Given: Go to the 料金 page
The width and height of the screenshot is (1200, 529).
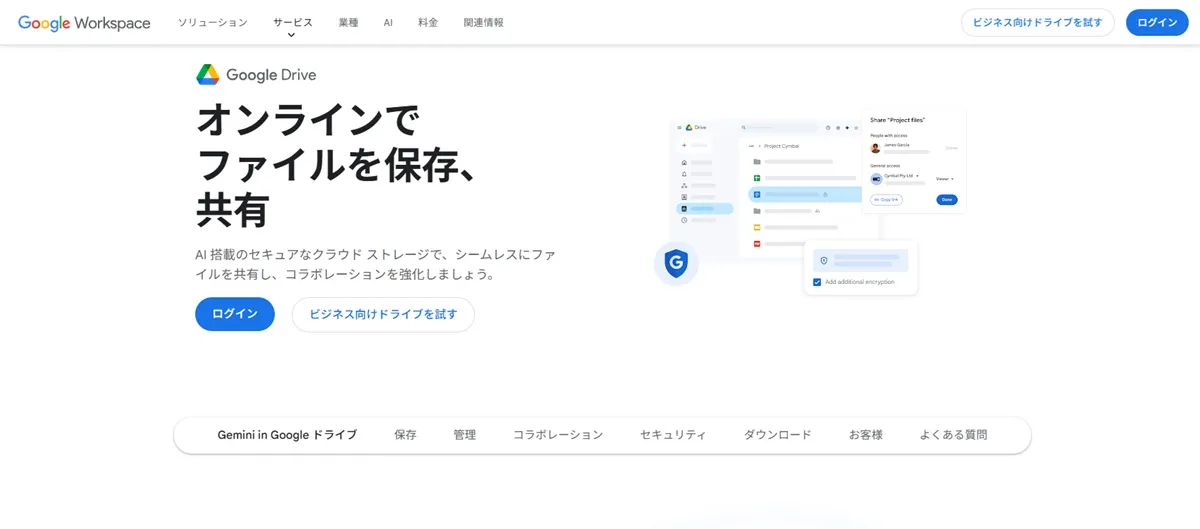Looking at the screenshot, I should [x=428, y=22].
